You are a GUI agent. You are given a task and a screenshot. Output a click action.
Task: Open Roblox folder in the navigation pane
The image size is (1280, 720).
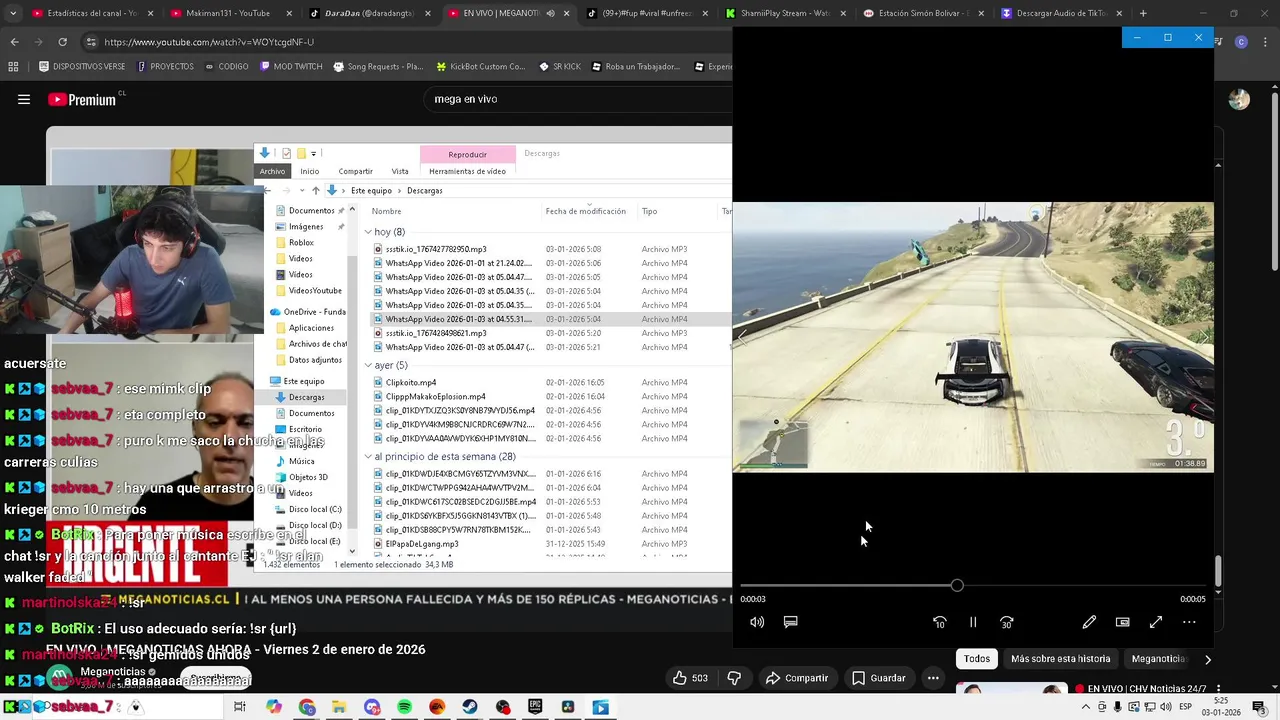coord(301,242)
